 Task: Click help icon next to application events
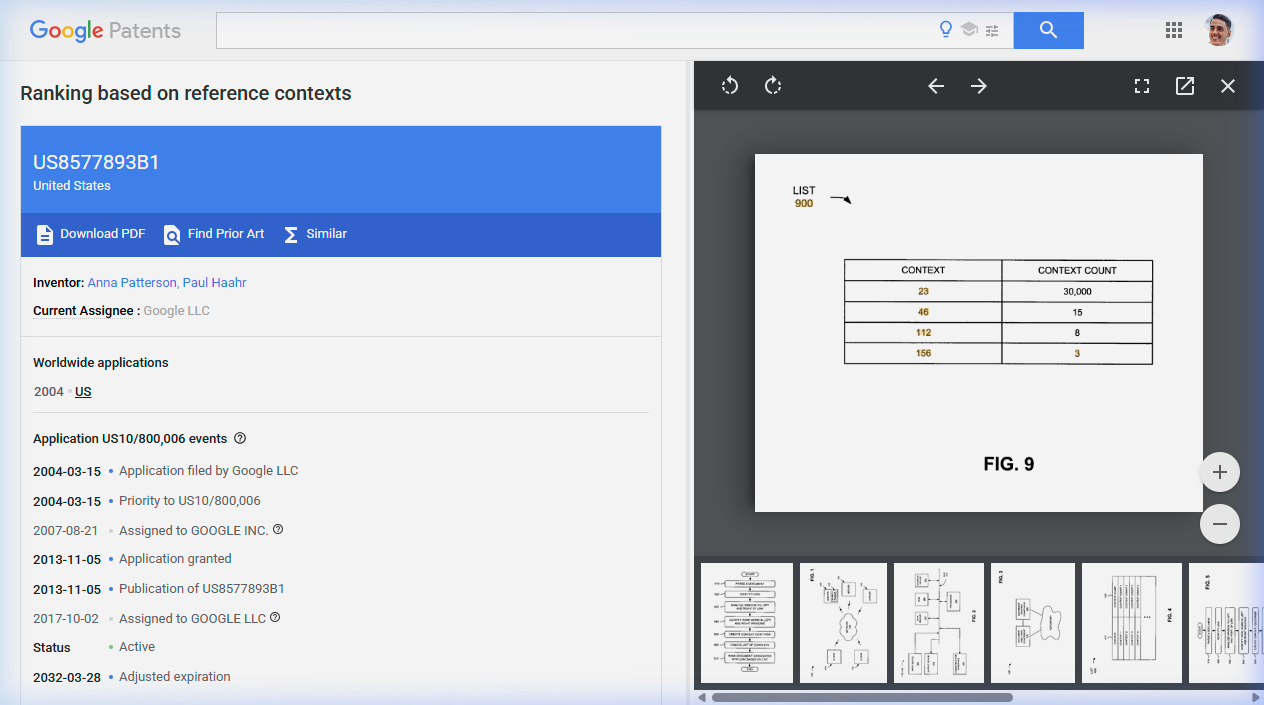(239, 438)
